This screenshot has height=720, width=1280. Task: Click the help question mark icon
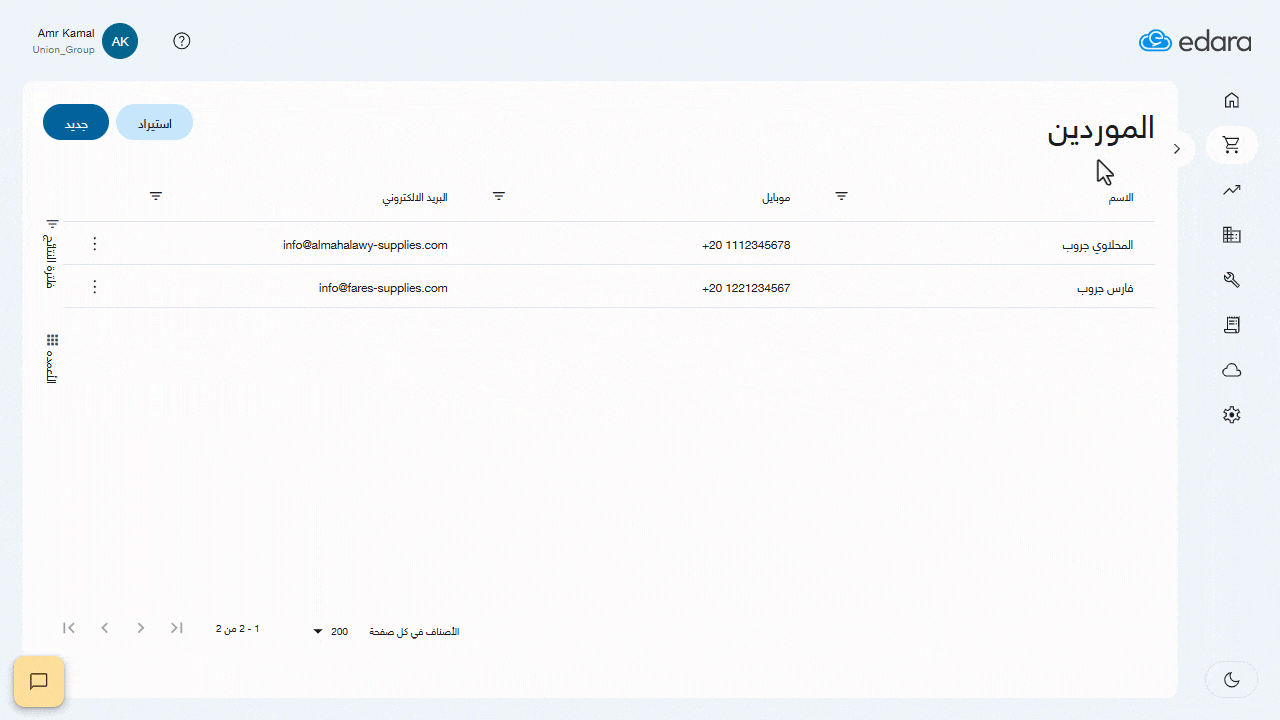click(182, 41)
